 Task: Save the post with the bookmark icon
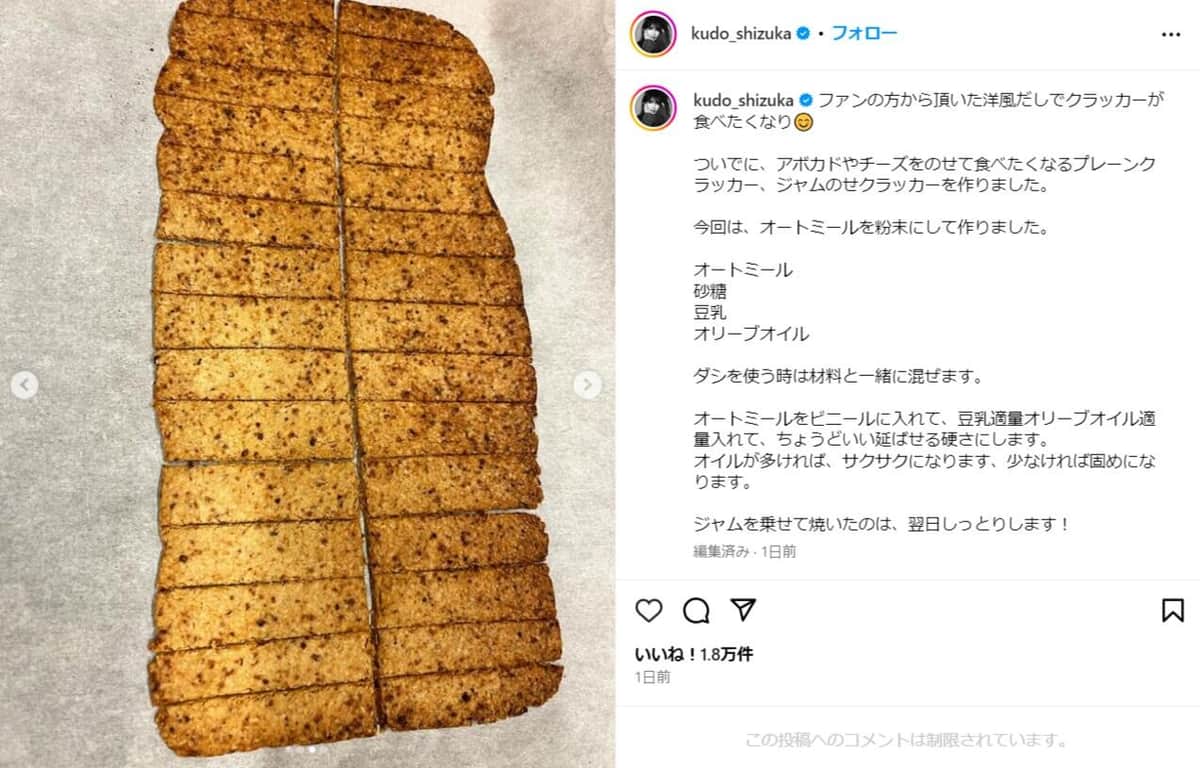[1173, 610]
